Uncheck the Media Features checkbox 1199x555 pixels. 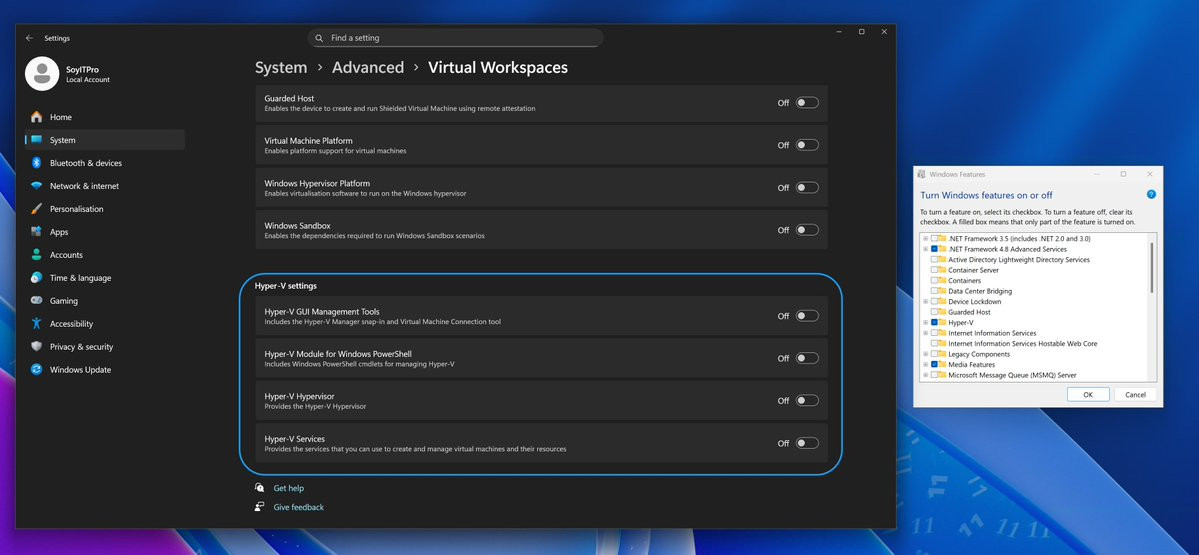coord(934,365)
